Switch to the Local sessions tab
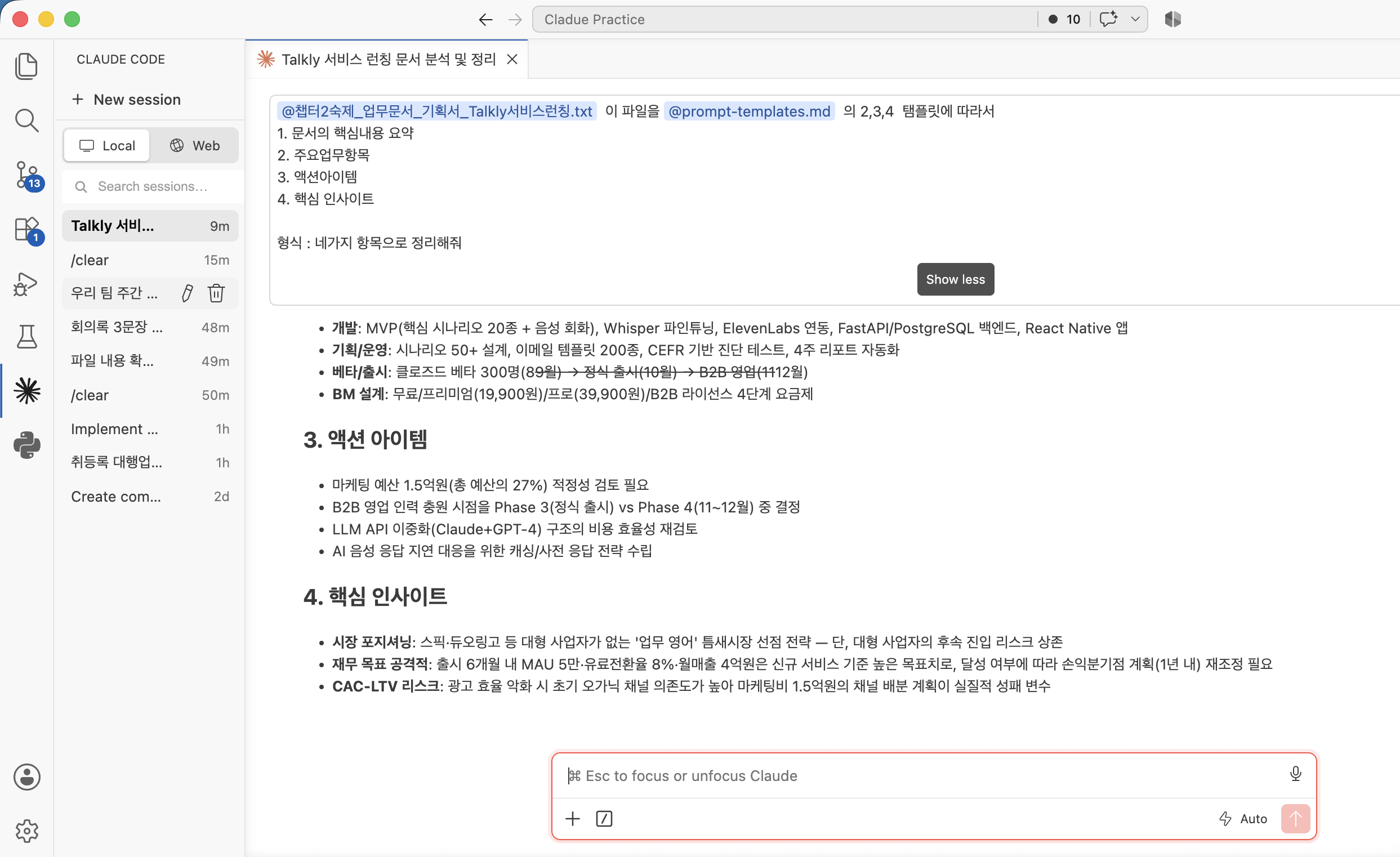This screenshot has height=857, width=1400. (x=108, y=145)
